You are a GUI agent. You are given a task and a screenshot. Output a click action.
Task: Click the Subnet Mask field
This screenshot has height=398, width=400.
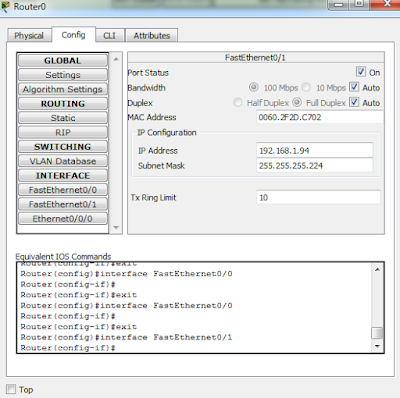pyautogui.click(x=315, y=165)
